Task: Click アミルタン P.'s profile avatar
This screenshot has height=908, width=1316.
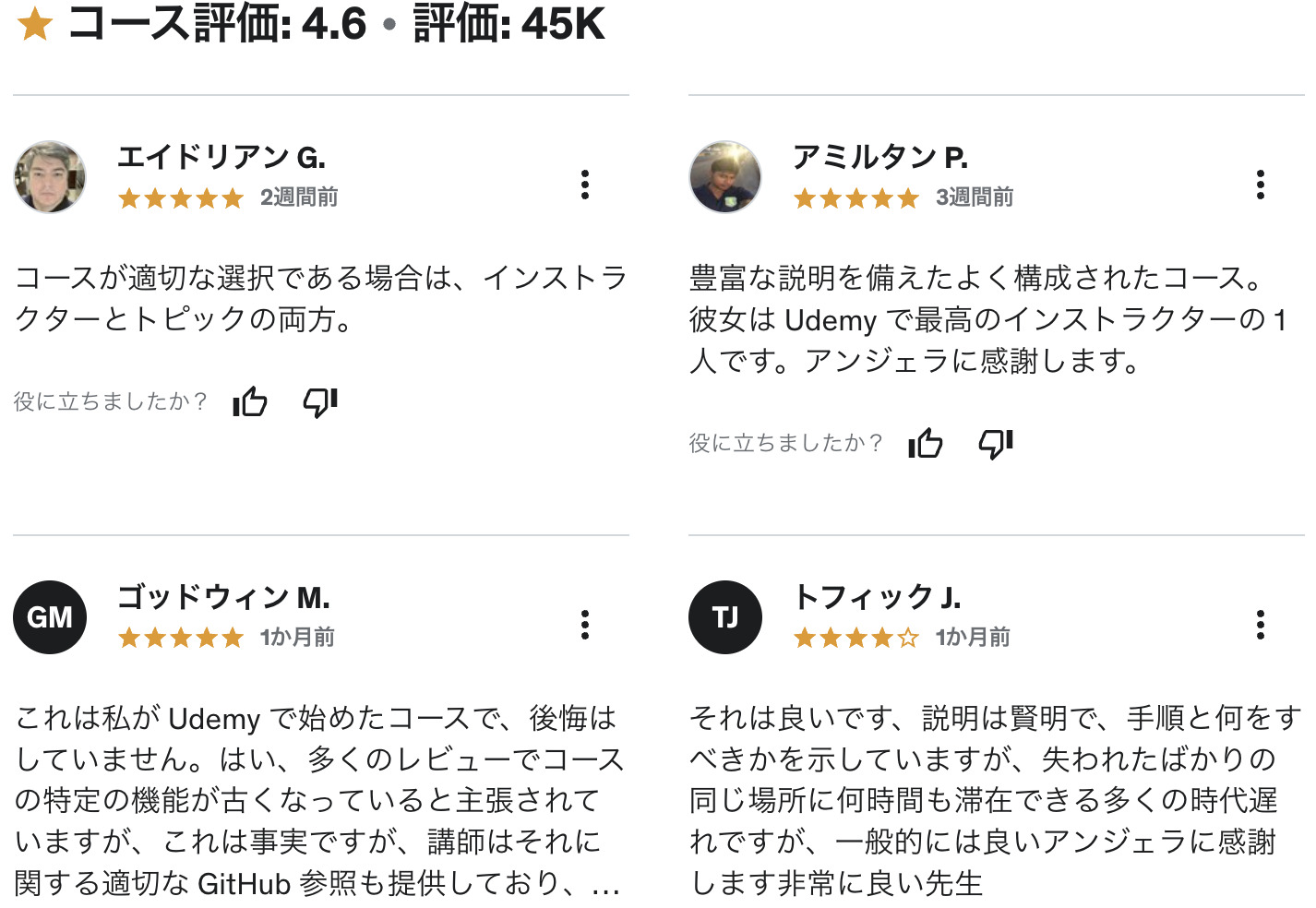Action: click(x=725, y=176)
